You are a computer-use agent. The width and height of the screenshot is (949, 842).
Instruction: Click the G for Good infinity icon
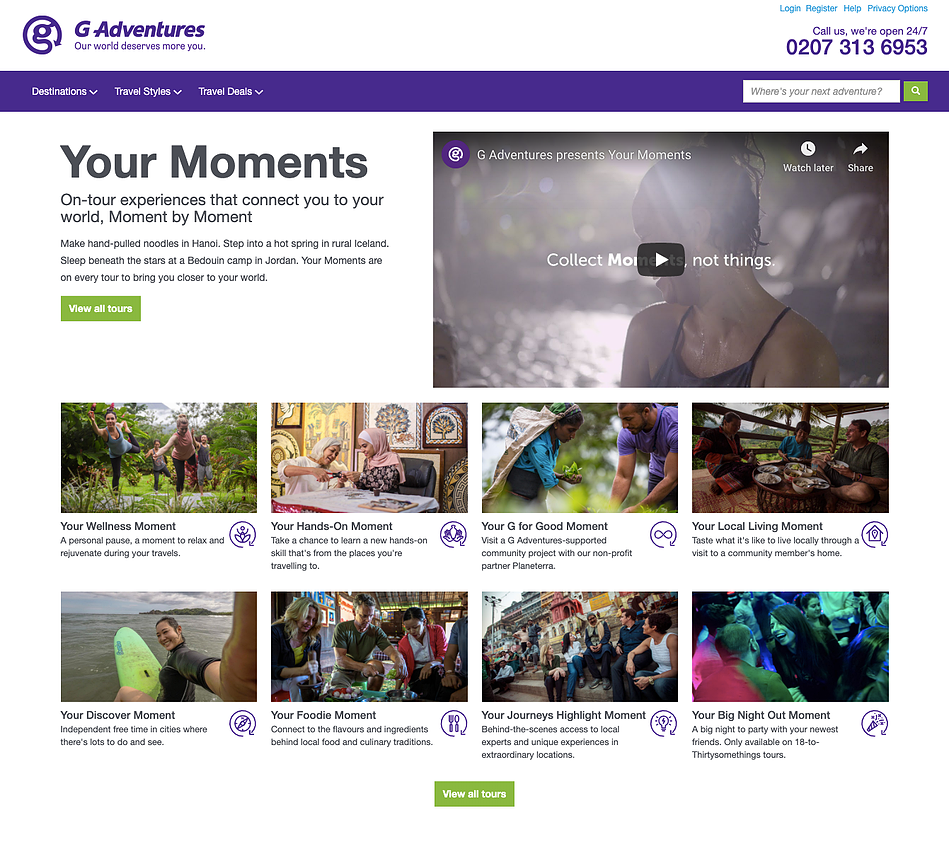[x=663, y=534]
